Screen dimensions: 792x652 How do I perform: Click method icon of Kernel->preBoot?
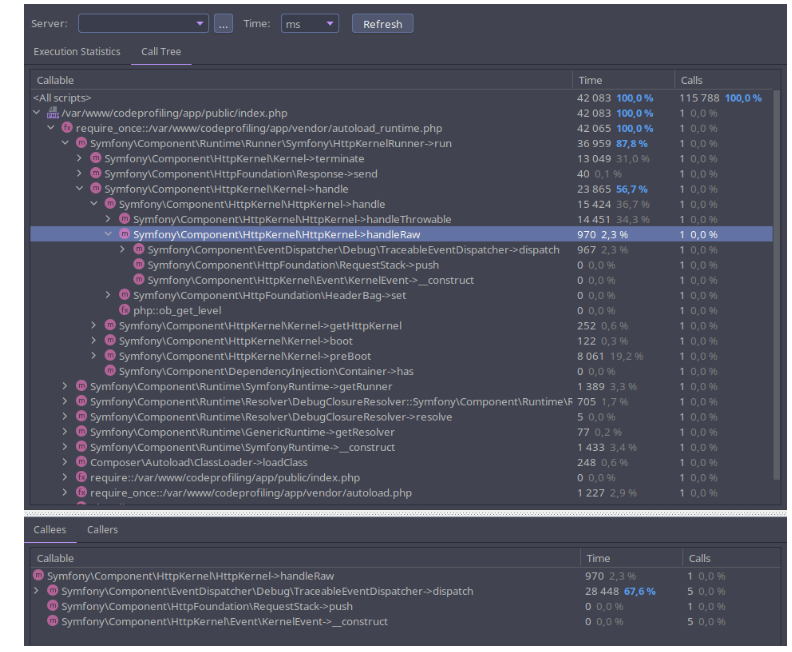(x=110, y=356)
